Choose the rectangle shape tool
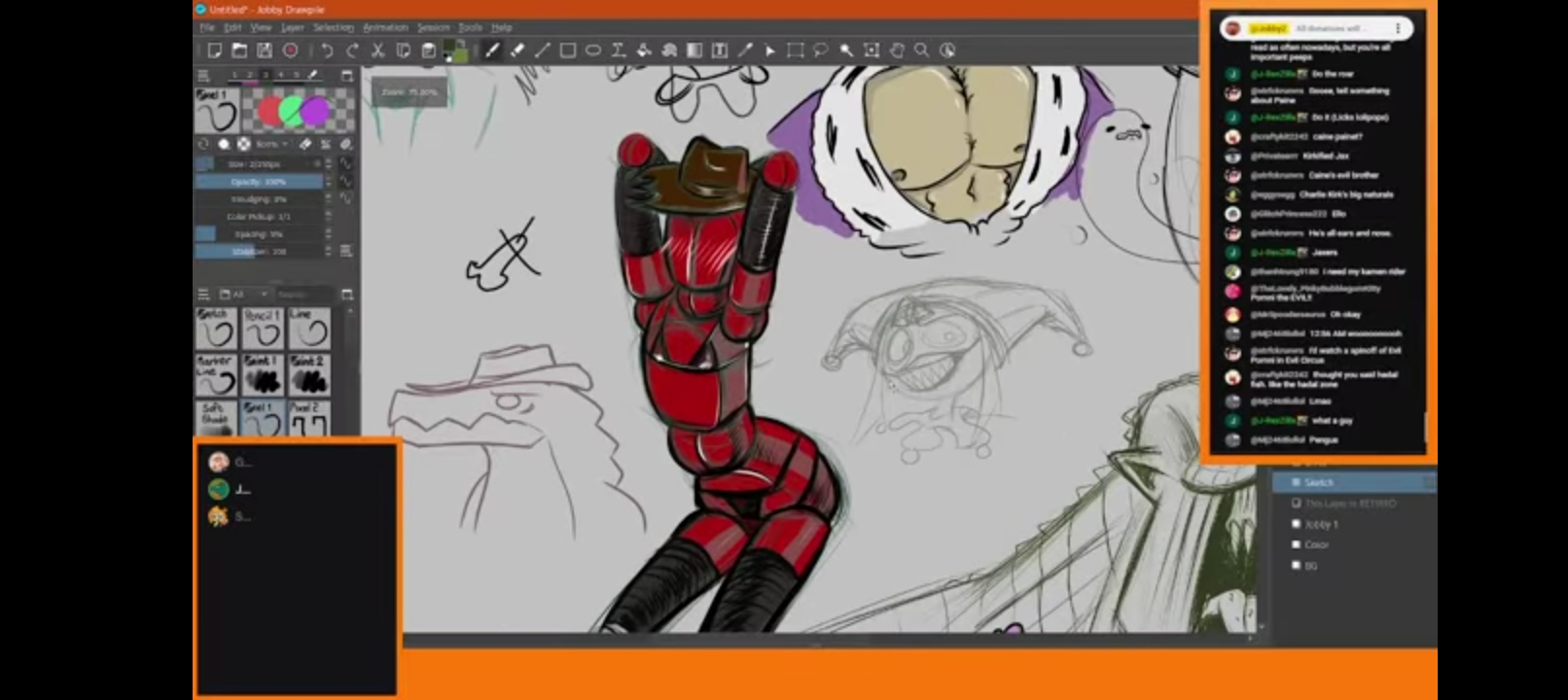The image size is (1568, 700). pos(567,51)
